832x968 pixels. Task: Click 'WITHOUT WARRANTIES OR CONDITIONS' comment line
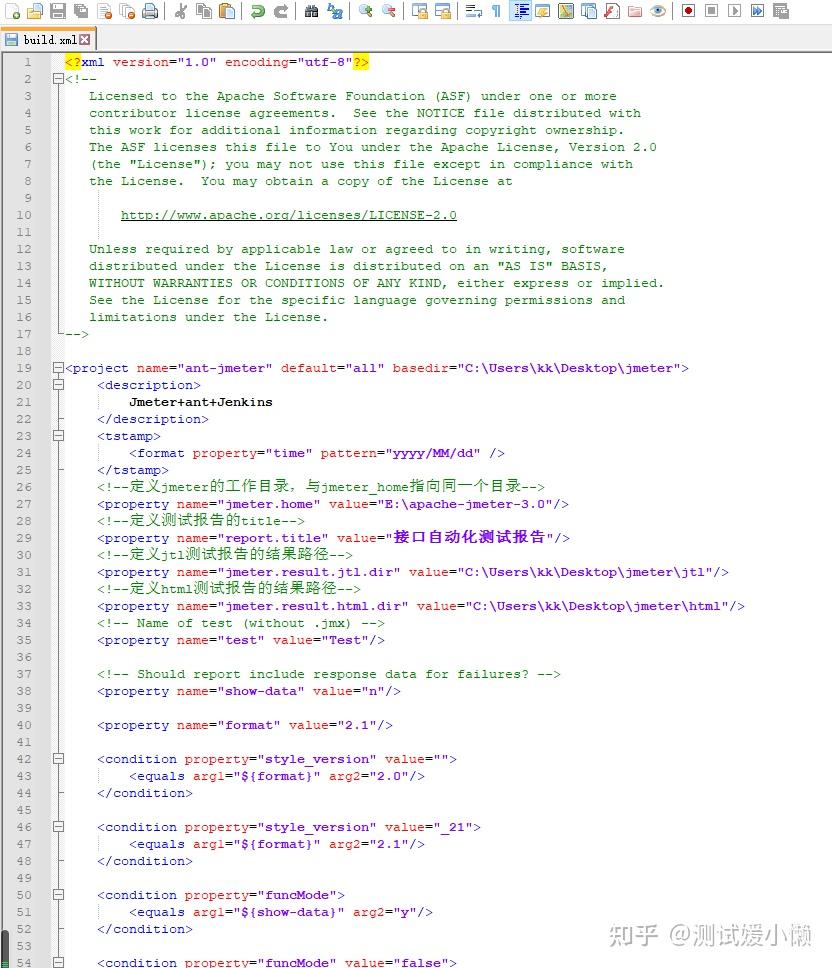[376, 283]
